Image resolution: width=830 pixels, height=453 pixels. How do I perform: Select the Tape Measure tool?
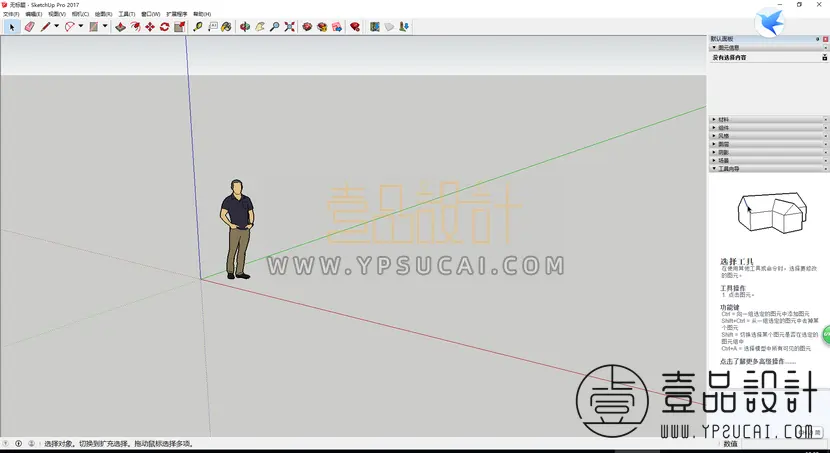point(198,26)
